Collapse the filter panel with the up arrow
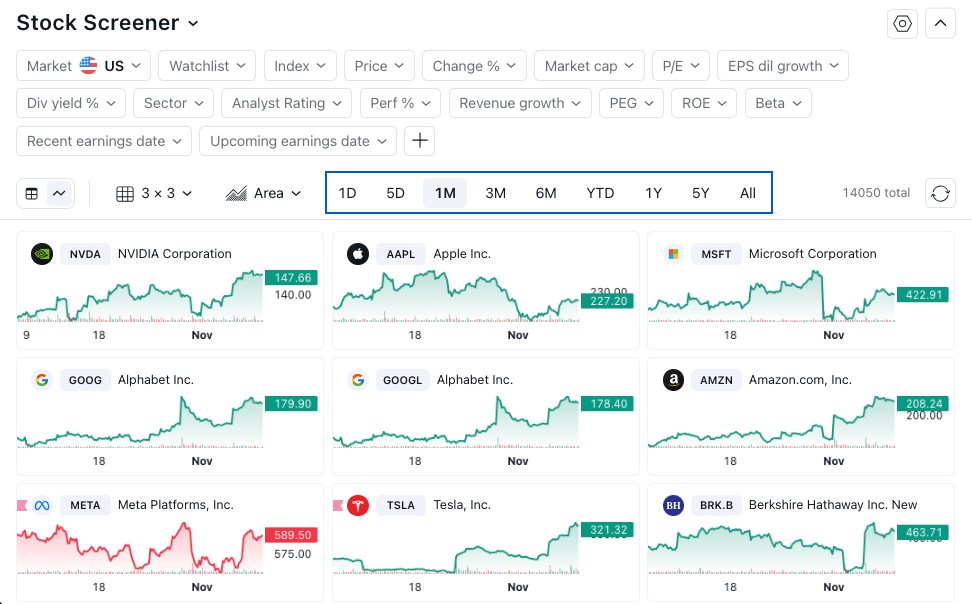 click(x=940, y=24)
